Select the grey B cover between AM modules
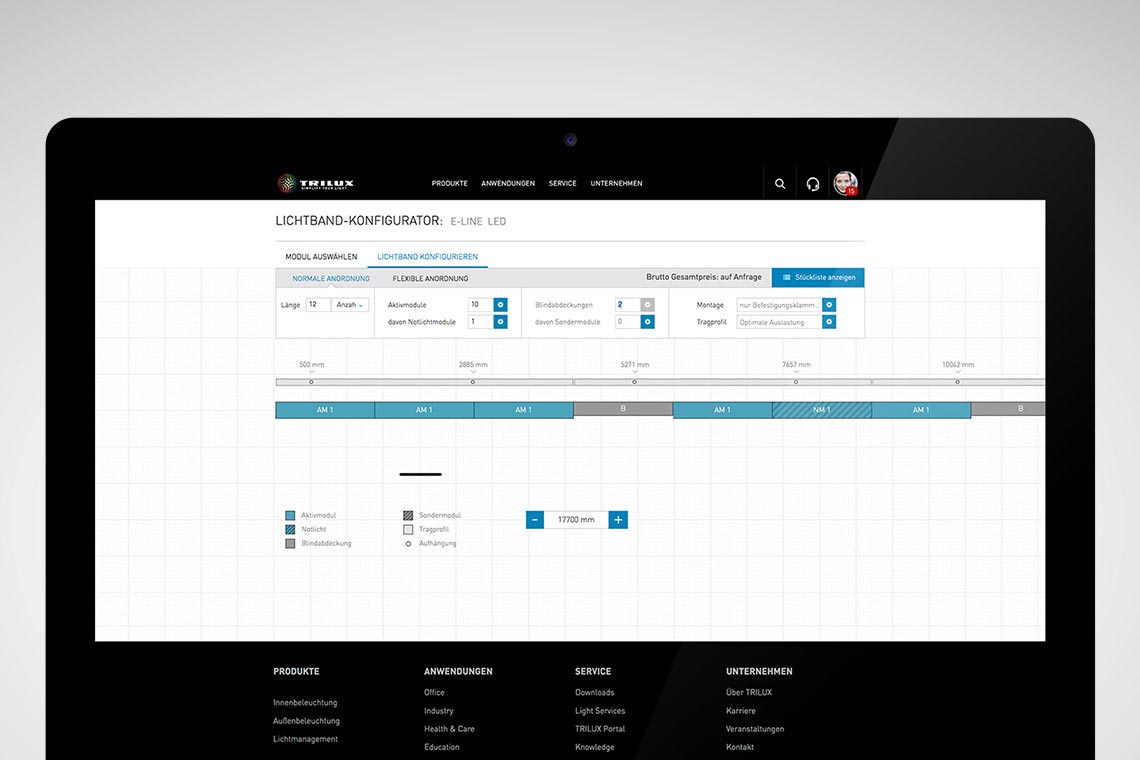Screen dimensions: 1140x760 tap(623, 409)
